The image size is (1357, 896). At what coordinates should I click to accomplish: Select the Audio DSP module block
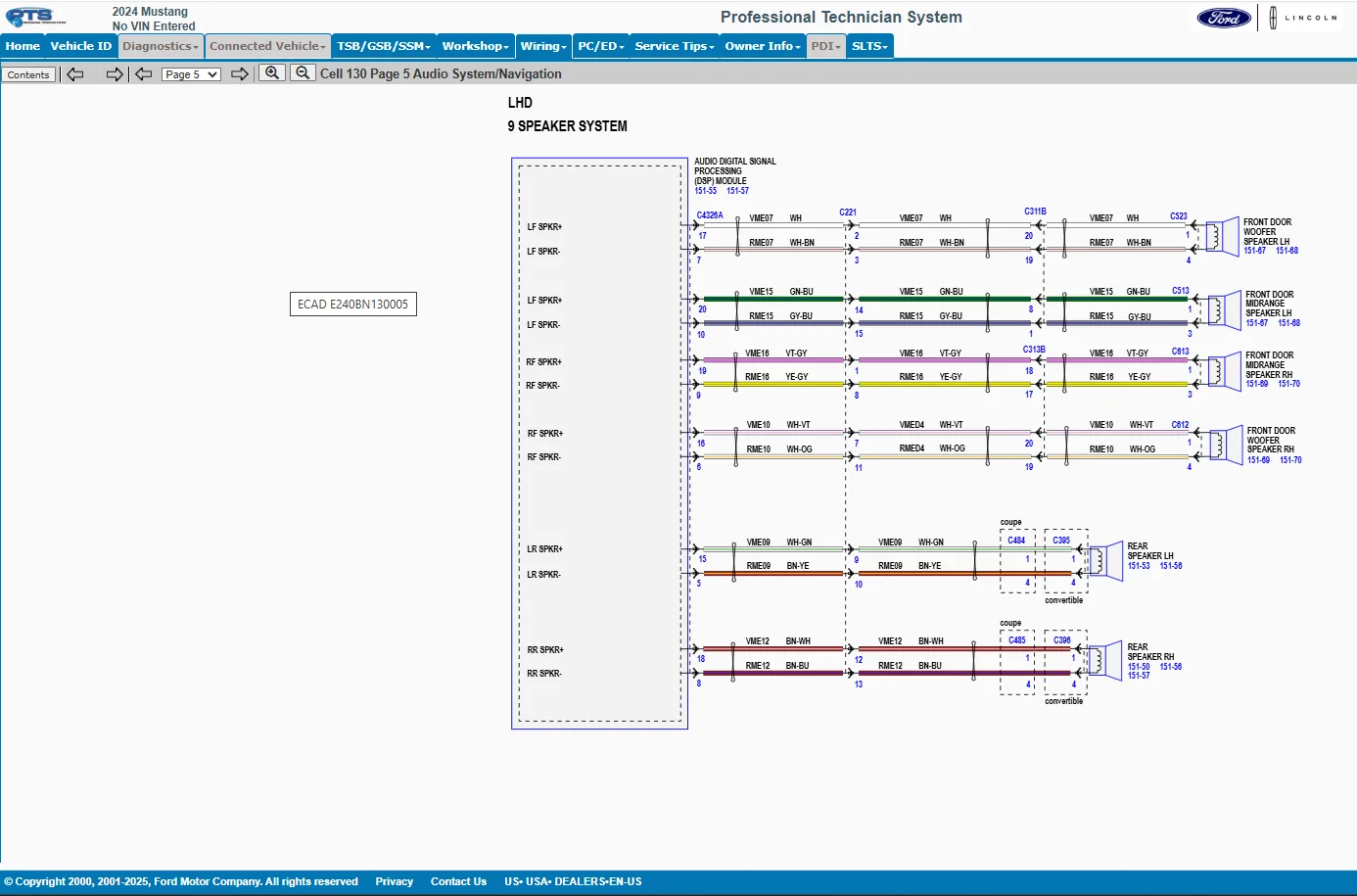click(599, 444)
